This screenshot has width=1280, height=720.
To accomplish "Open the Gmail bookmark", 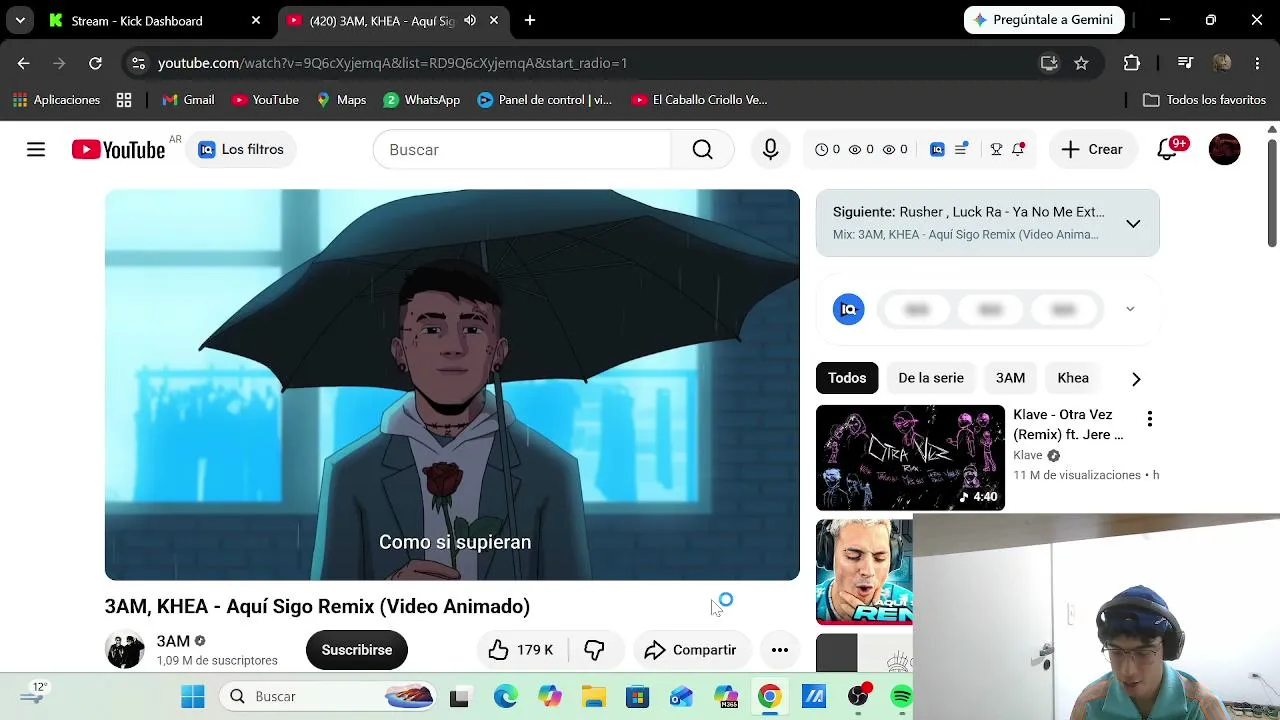I will [188, 100].
